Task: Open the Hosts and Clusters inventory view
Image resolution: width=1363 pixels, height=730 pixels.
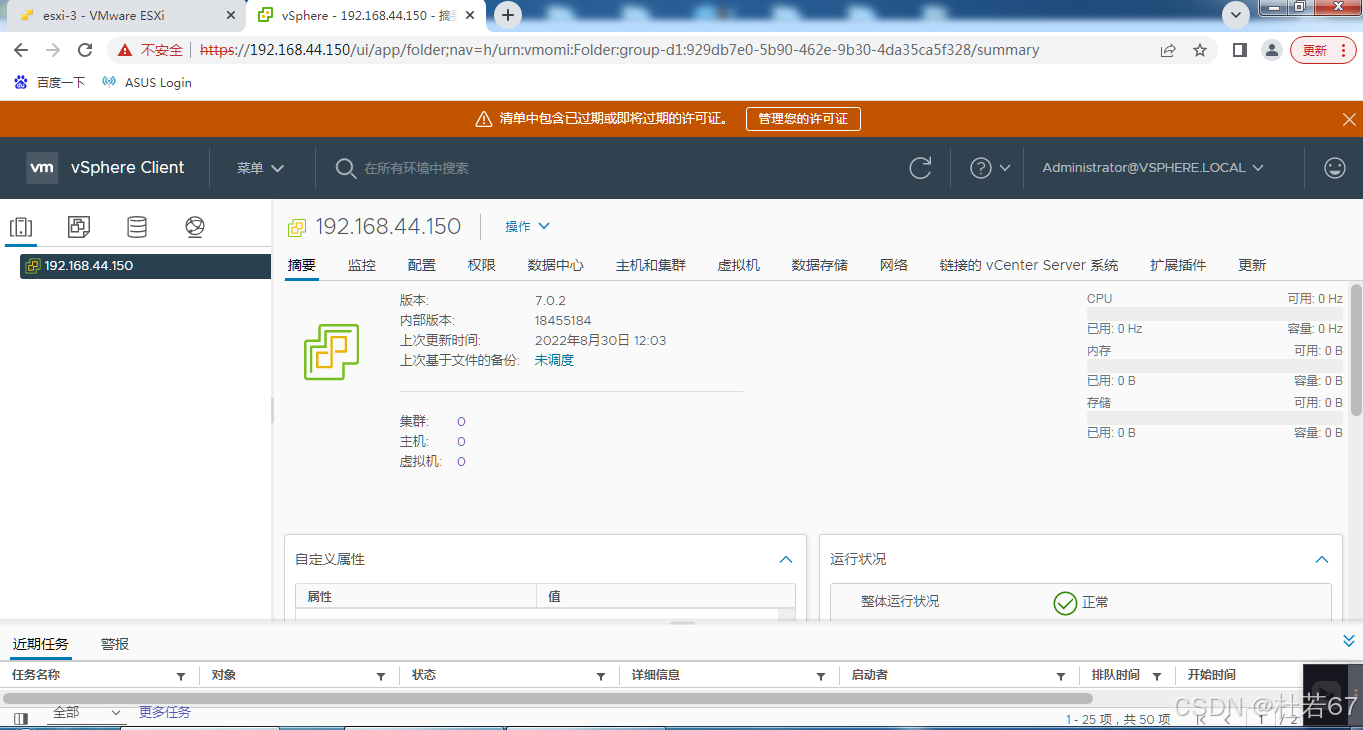Action: point(21,227)
